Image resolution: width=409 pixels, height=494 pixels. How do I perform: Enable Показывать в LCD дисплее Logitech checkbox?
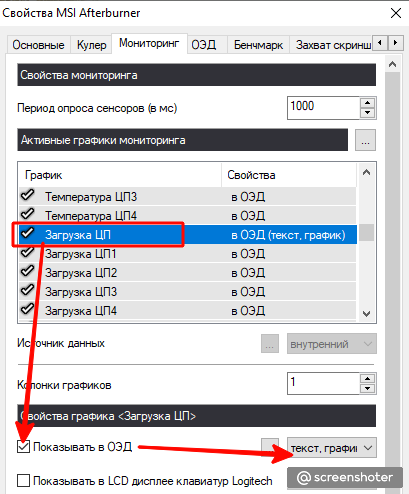pos(23,481)
